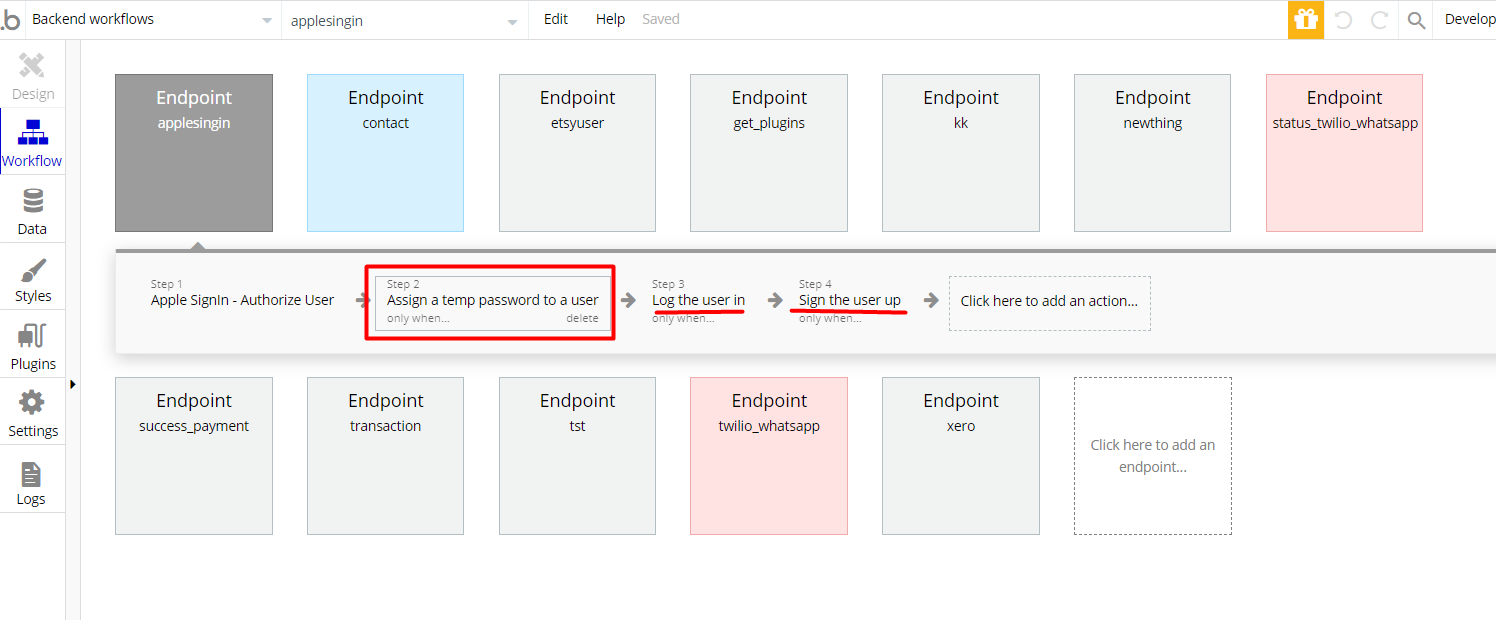This screenshot has width=1496, height=620.
Task: Select the kk endpoint box
Action: [x=961, y=153]
